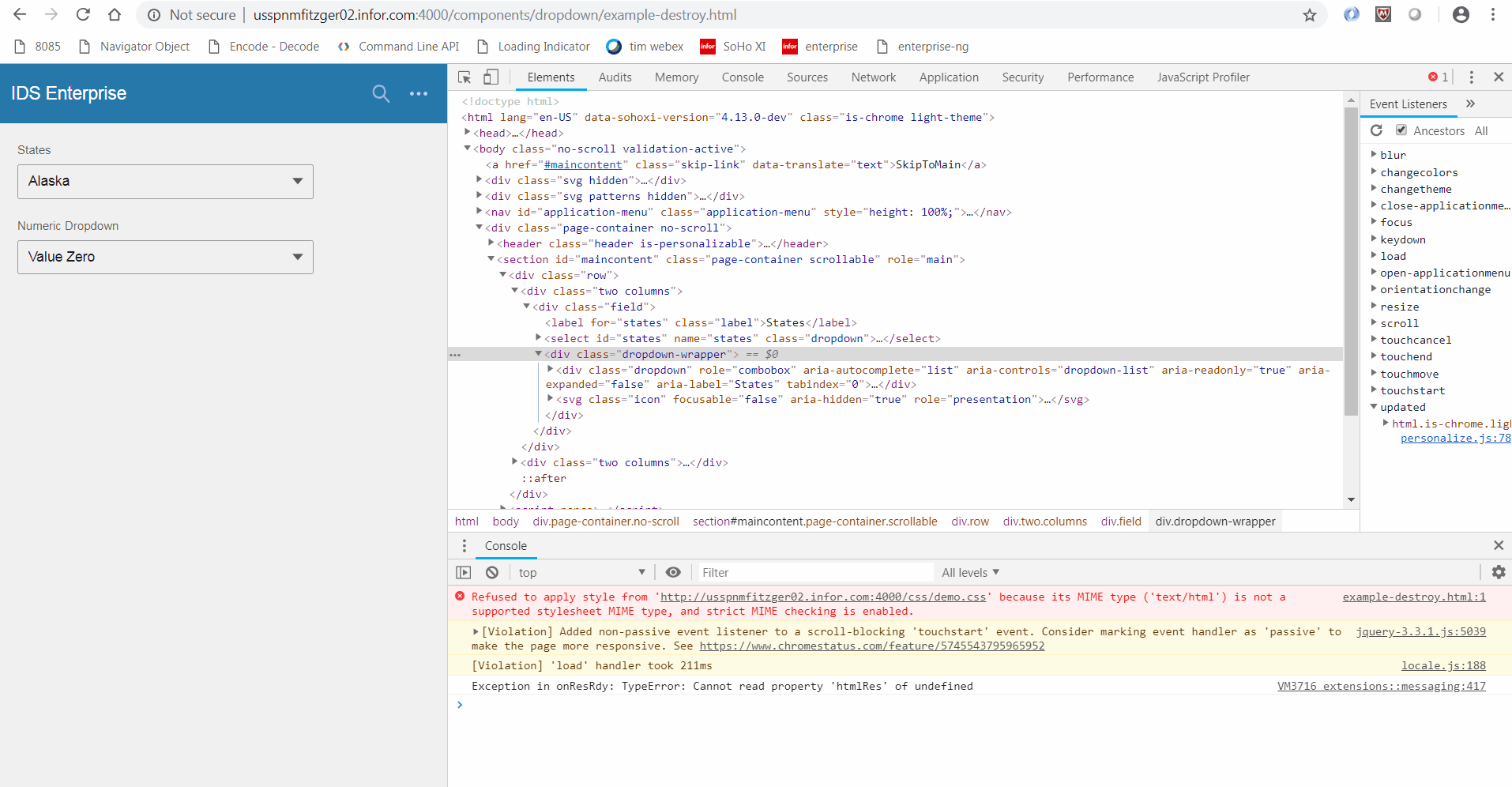Clear the console
1512x787 pixels.
click(x=492, y=572)
